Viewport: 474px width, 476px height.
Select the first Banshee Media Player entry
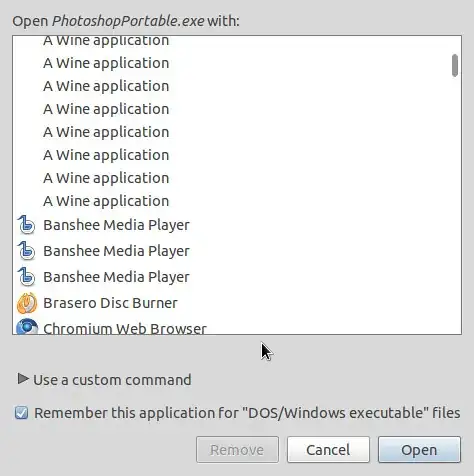coord(237,225)
